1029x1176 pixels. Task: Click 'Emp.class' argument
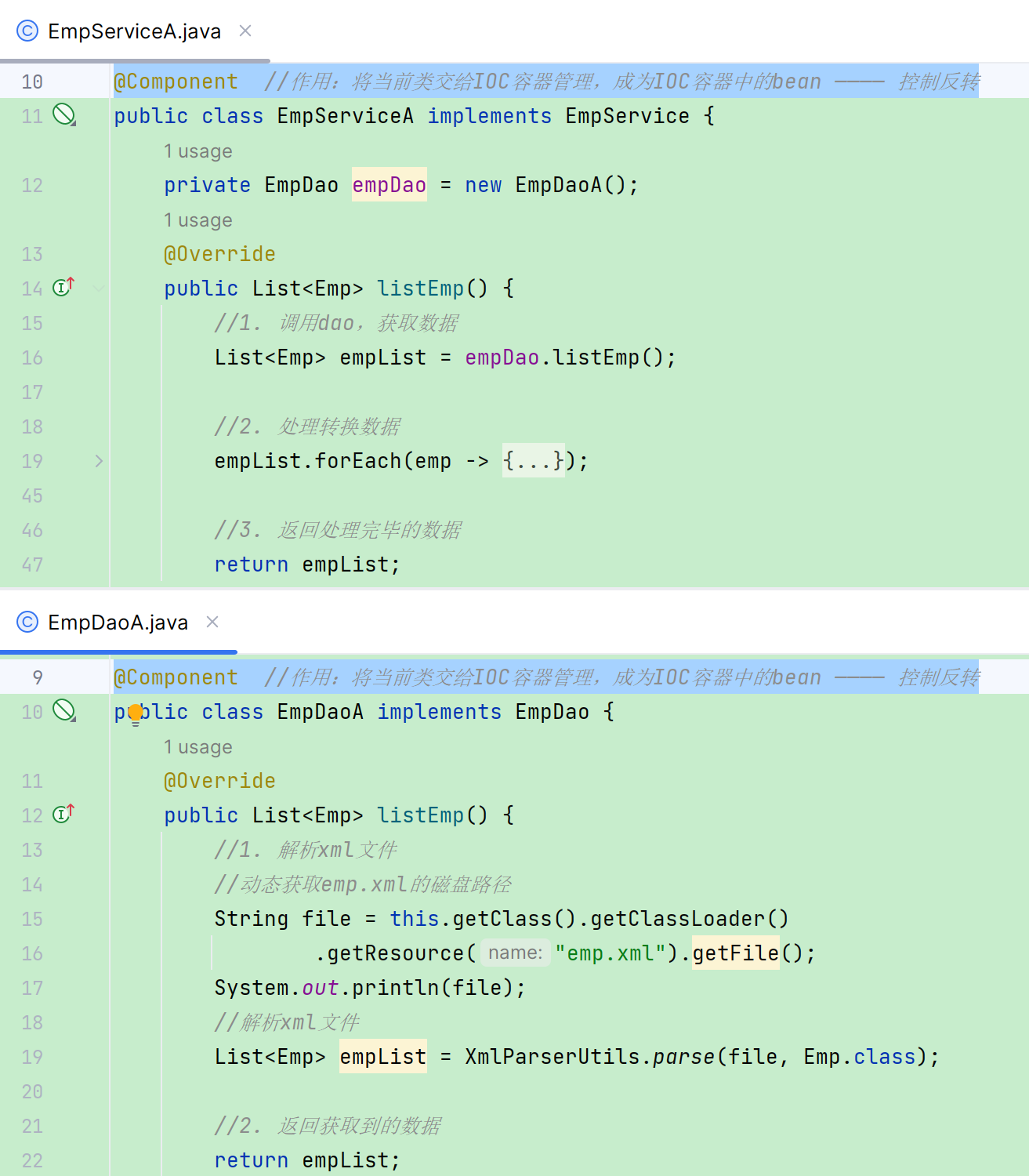coord(860,1057)
